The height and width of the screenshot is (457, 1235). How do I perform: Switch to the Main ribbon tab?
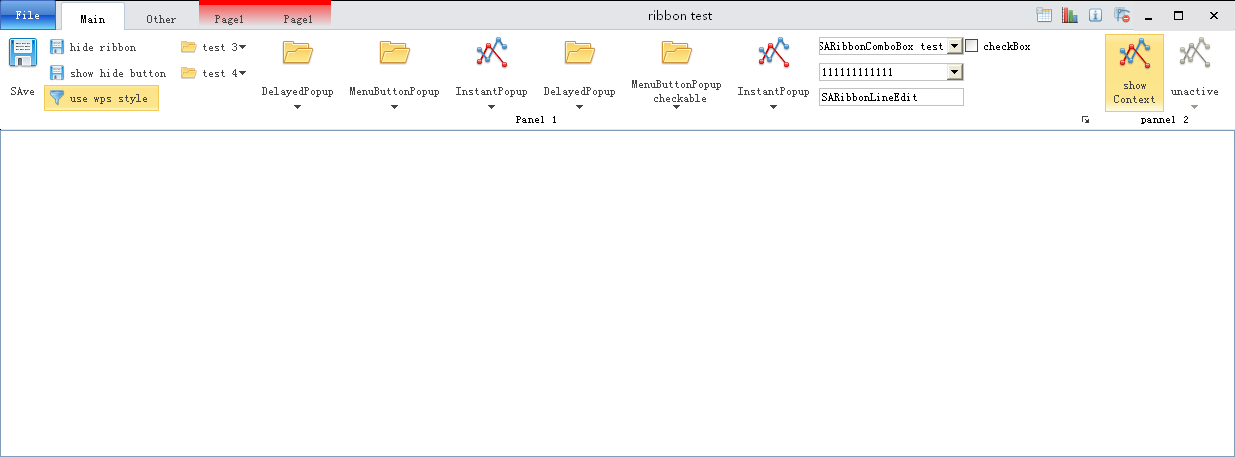pyautogui.click(x=93, y=18)
